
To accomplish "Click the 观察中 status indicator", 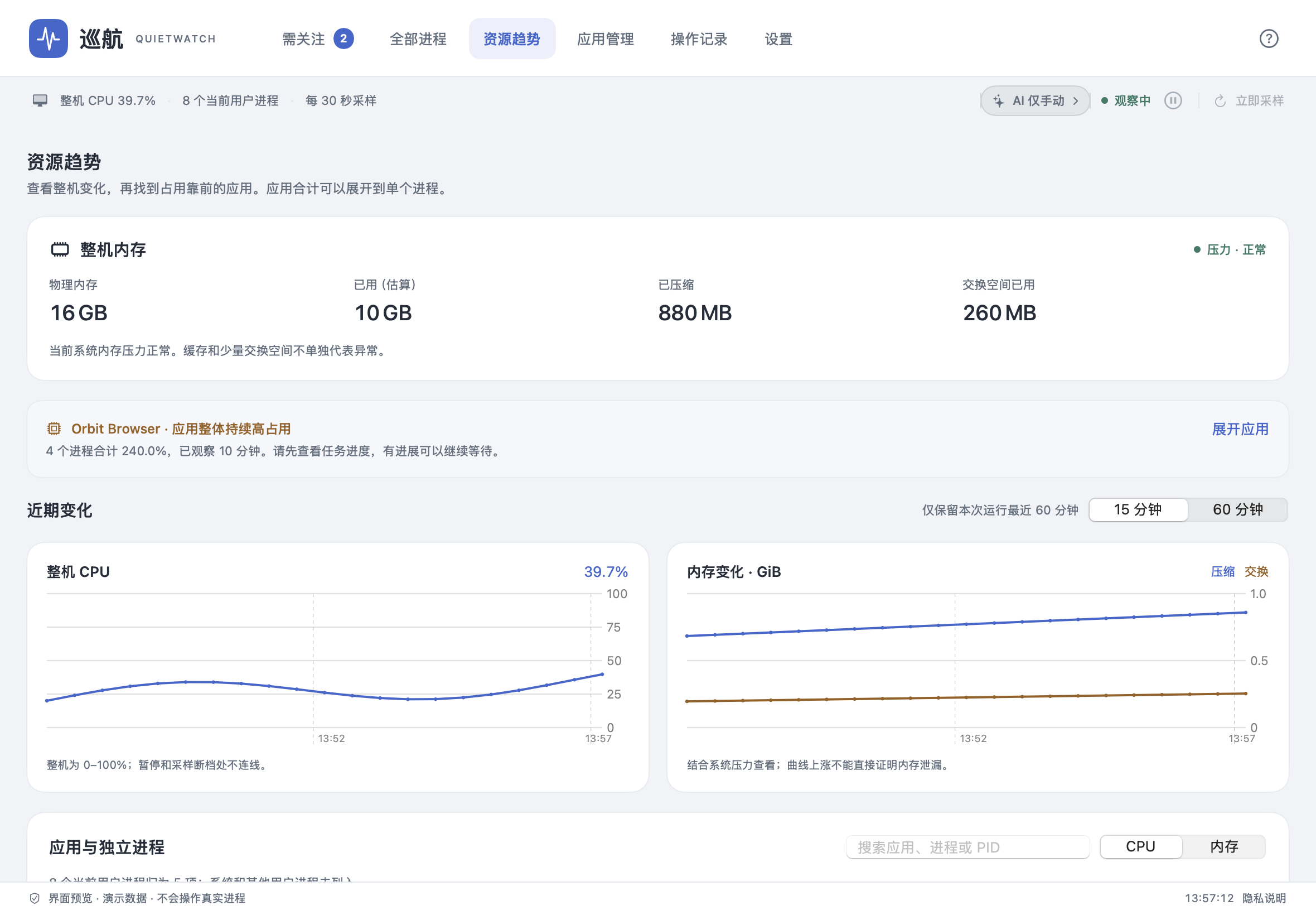I will pos(1126,101).
